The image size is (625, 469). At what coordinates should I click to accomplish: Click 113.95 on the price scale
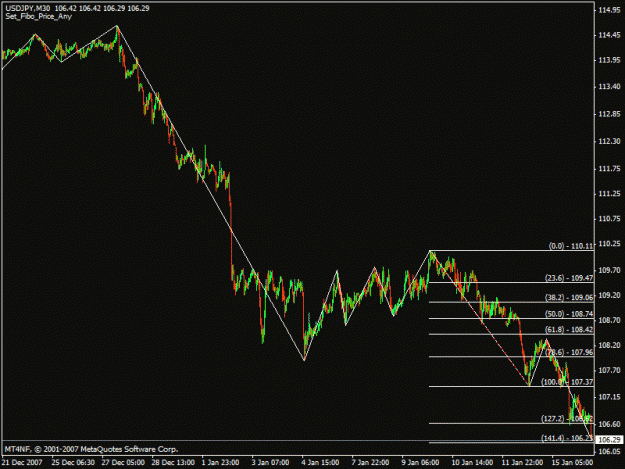(609, 60)
